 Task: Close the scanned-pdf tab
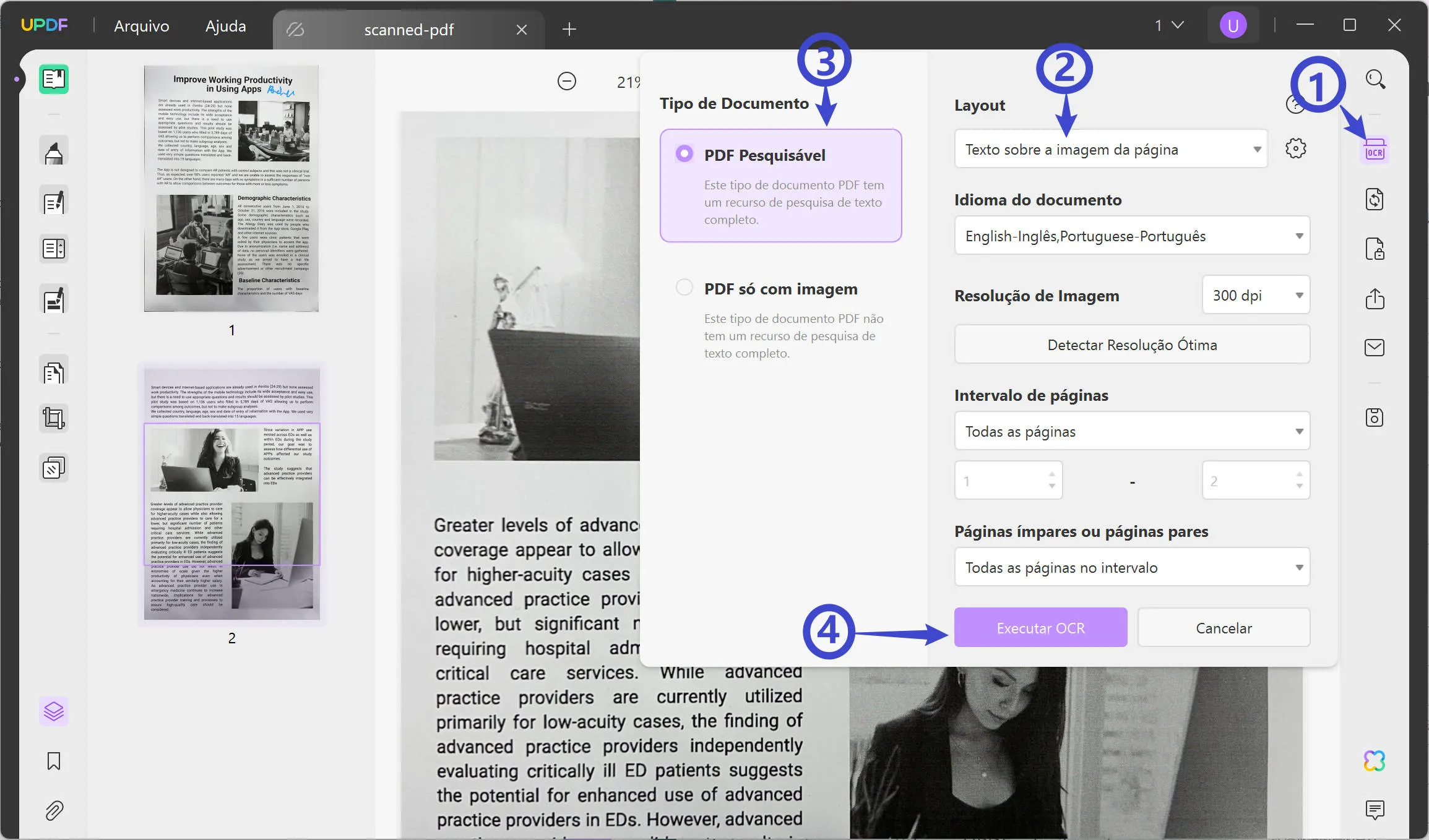[x=521, y=29]
